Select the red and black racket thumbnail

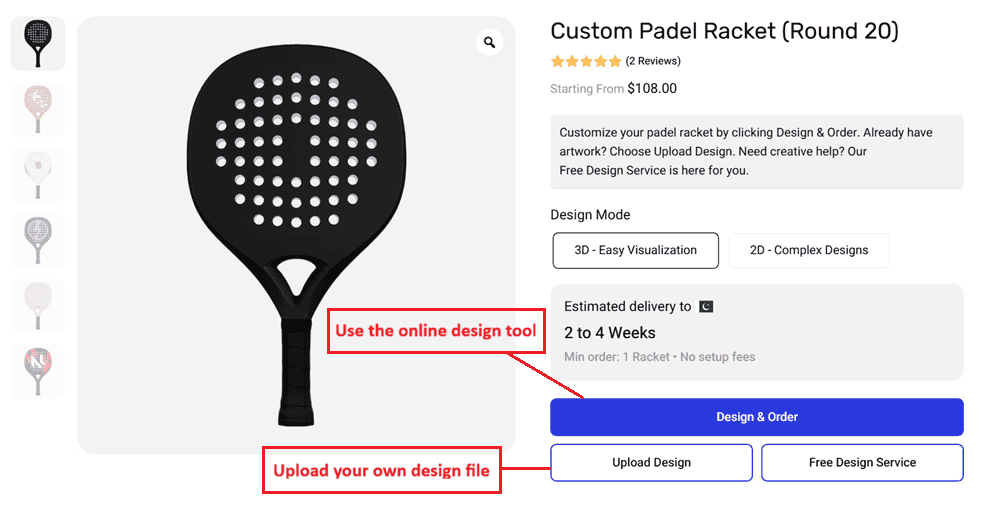coord(38,371)
